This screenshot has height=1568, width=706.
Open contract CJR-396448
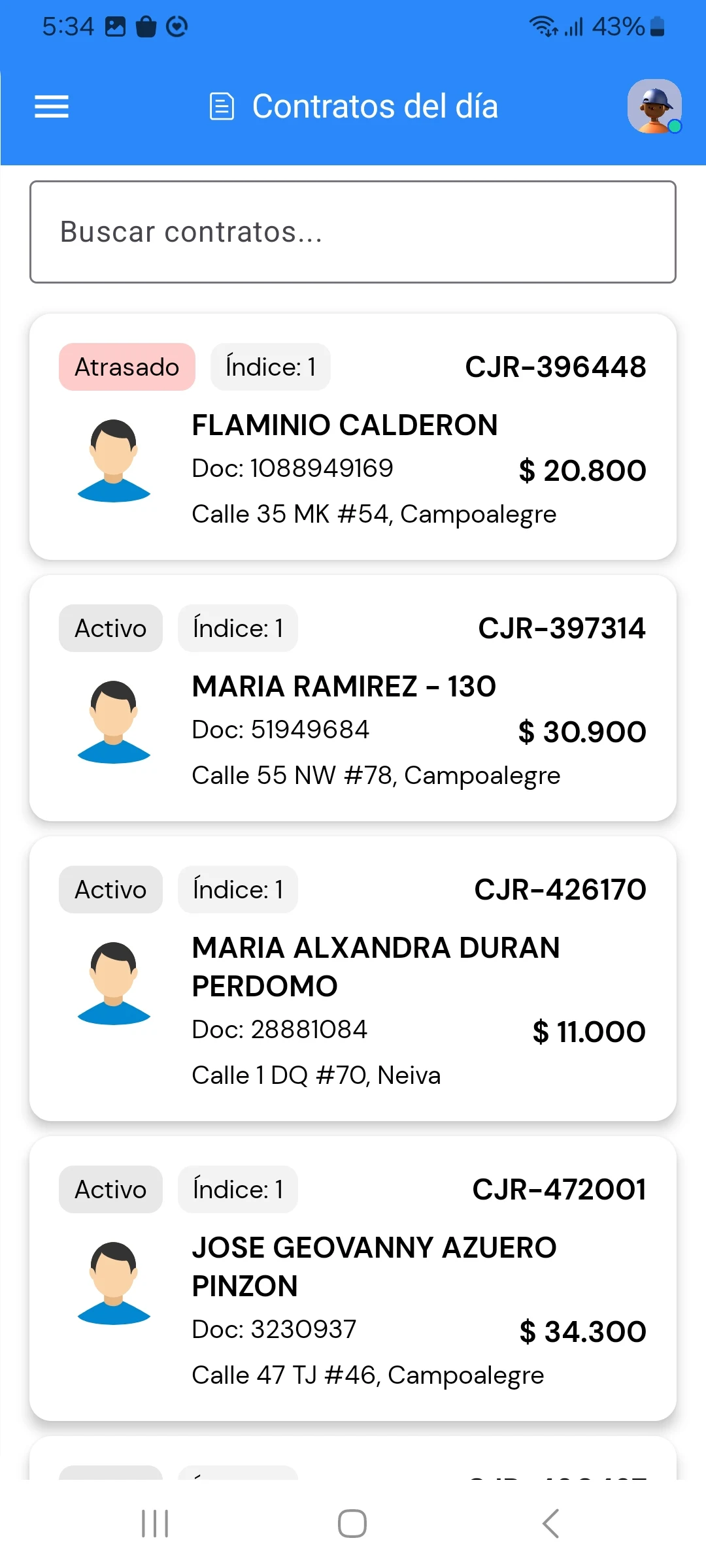click(x=555, y=367)
